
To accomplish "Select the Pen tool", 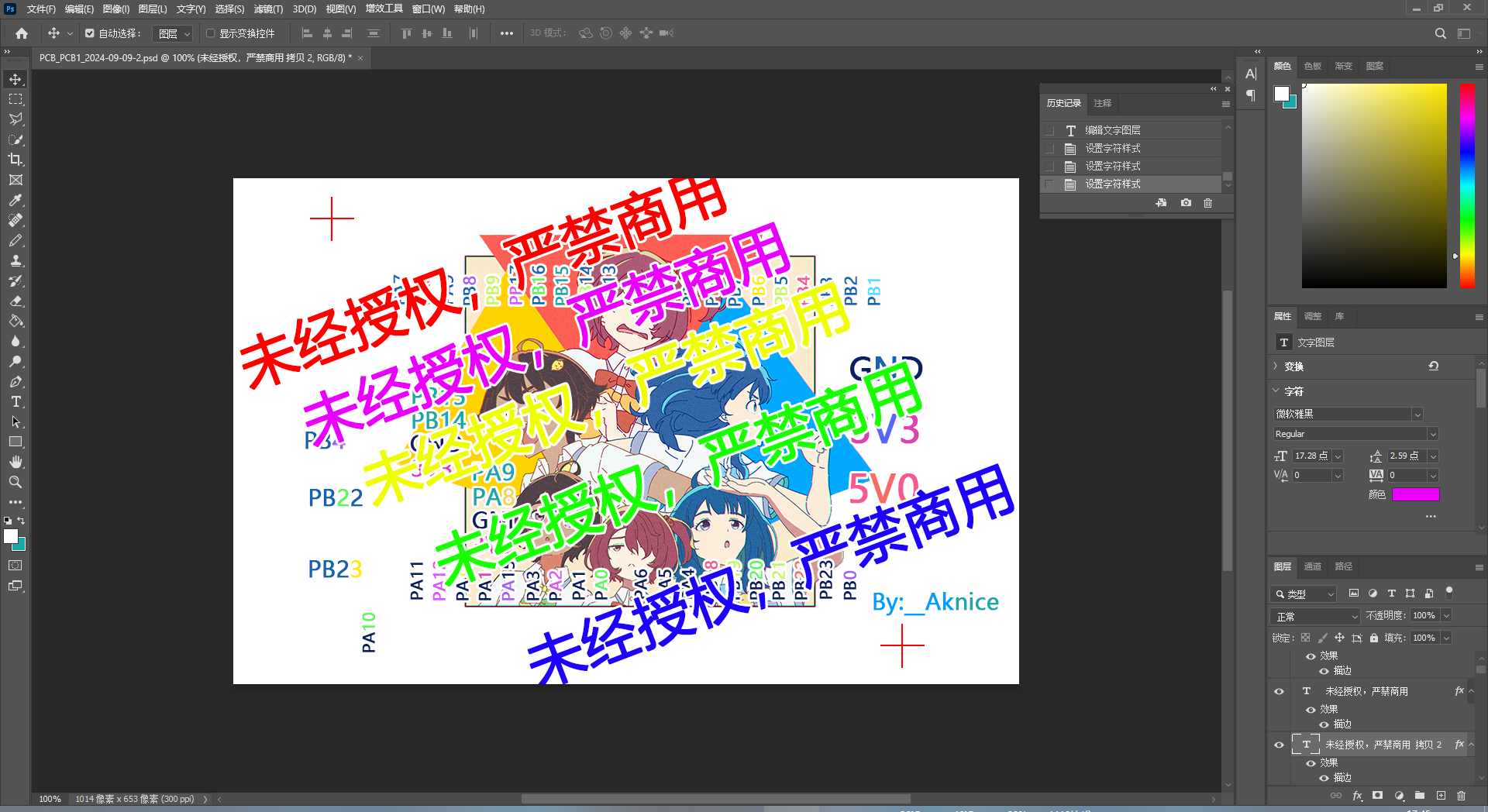I will click(15, 381).
